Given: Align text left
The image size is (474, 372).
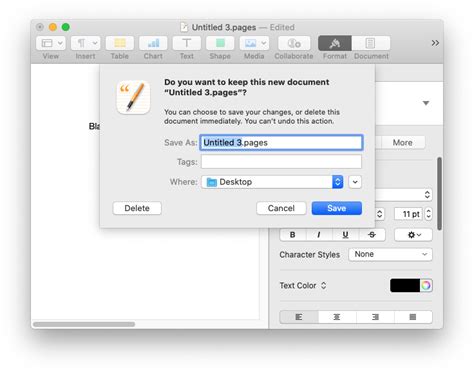Looking at the screenshot, I should tap(299, 317).
